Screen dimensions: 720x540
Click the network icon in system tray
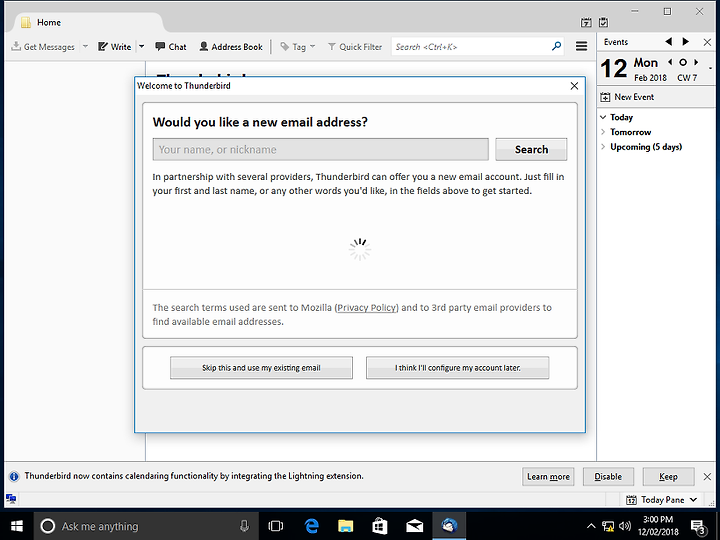pyautogui.click(x=608, y=526)
